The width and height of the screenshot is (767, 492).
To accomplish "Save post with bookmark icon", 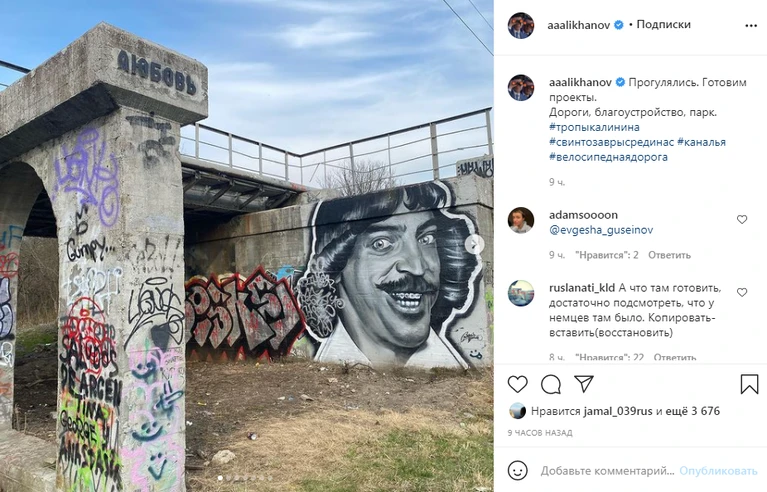I will pos(749,384).
